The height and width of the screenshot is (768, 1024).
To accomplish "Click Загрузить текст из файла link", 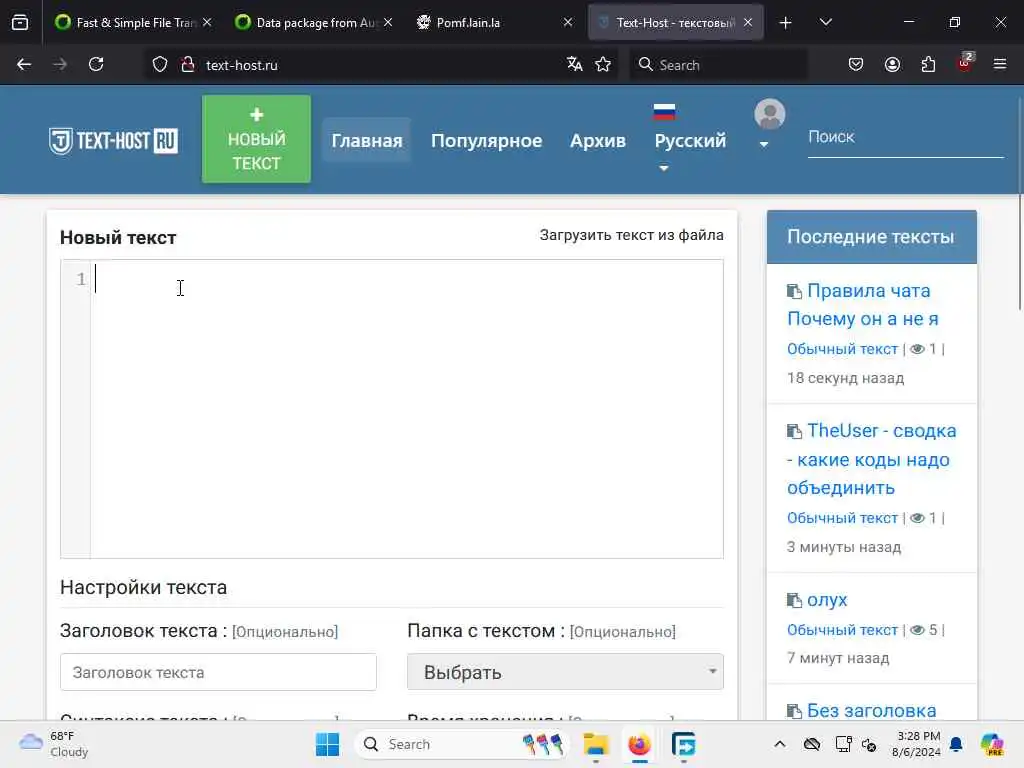I will point(632,235).
